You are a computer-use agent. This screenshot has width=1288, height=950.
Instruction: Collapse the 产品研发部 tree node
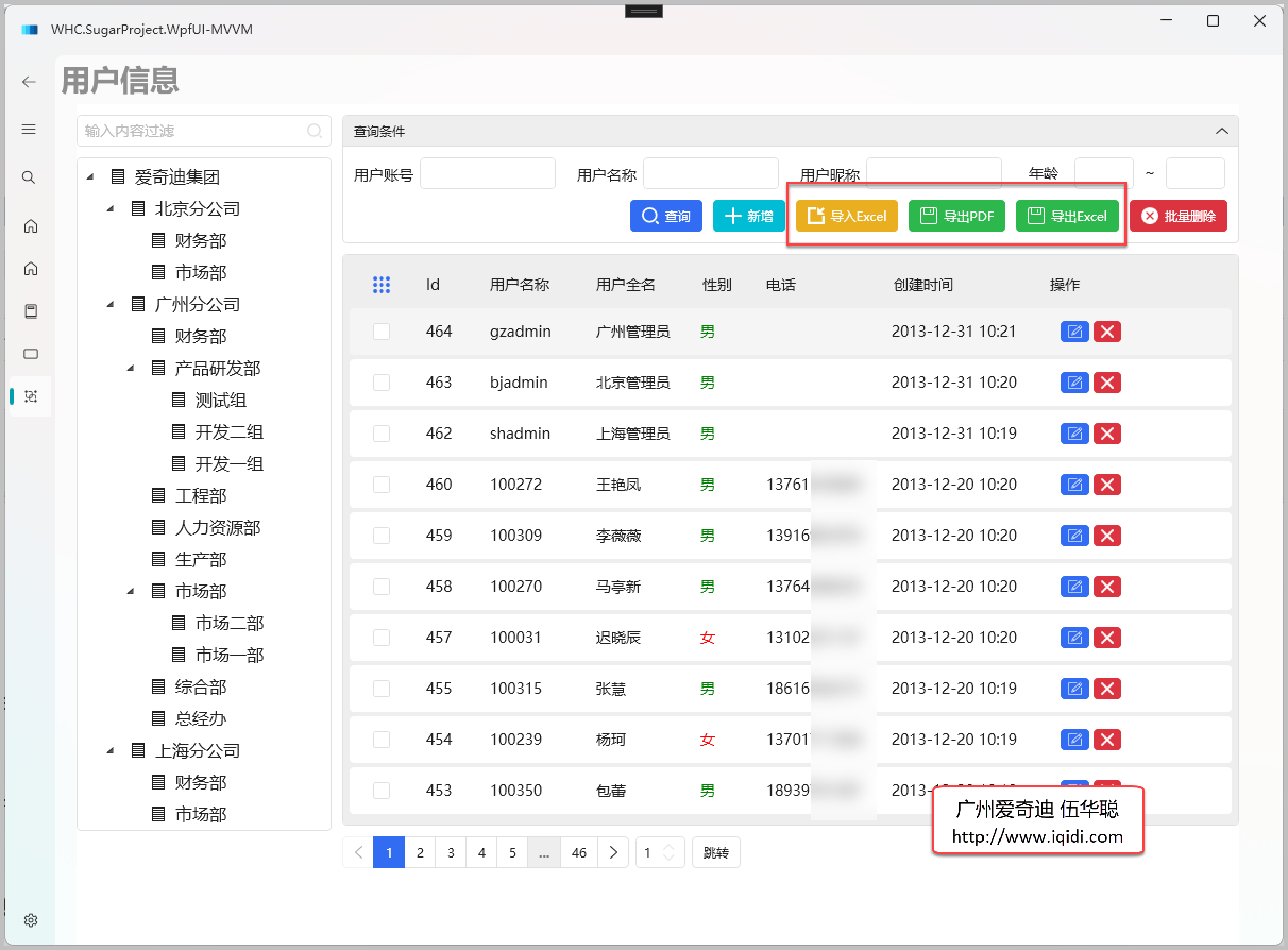pos(131,368)
